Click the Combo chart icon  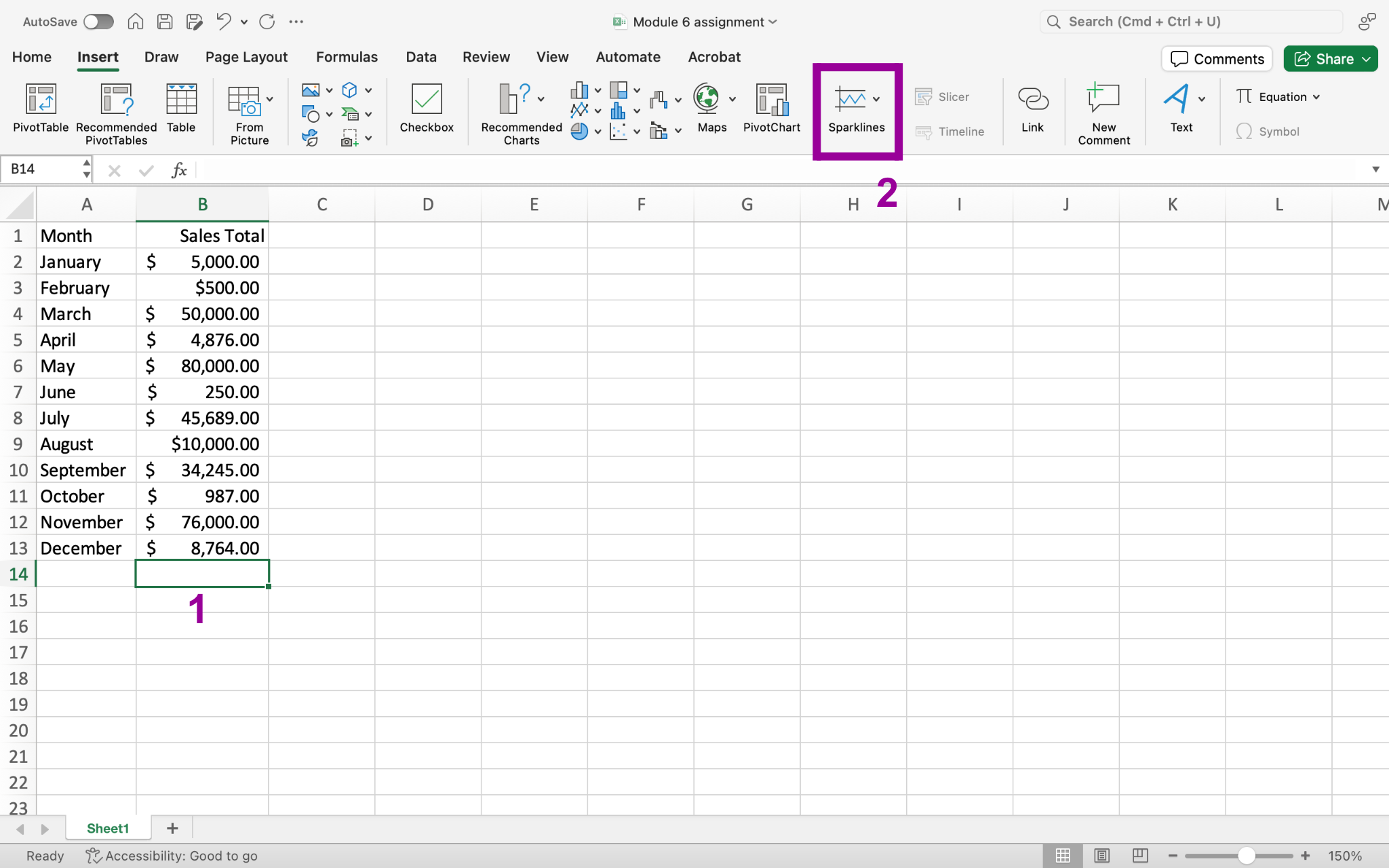[659, 130]
